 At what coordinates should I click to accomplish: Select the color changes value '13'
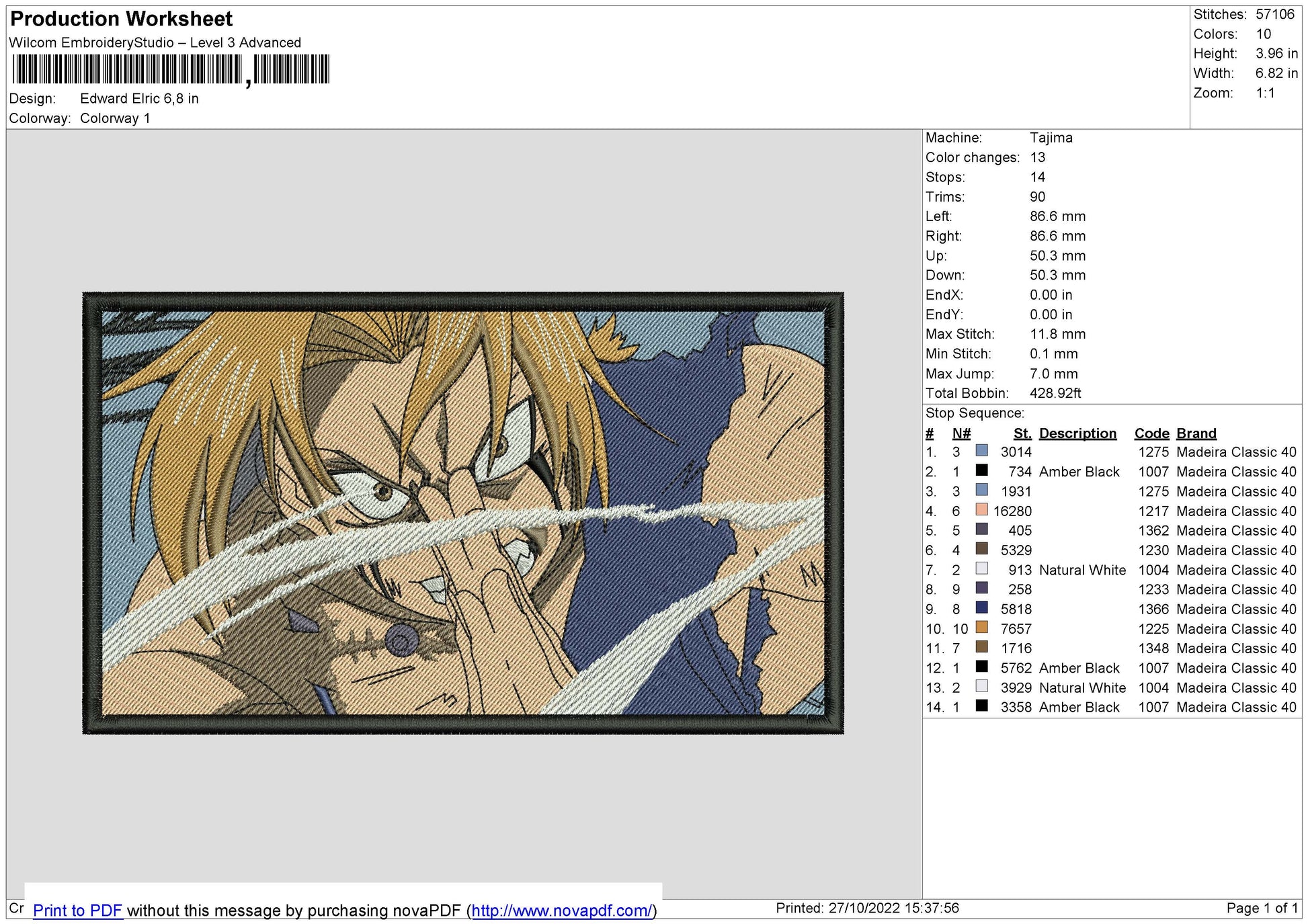[1038, 157]
